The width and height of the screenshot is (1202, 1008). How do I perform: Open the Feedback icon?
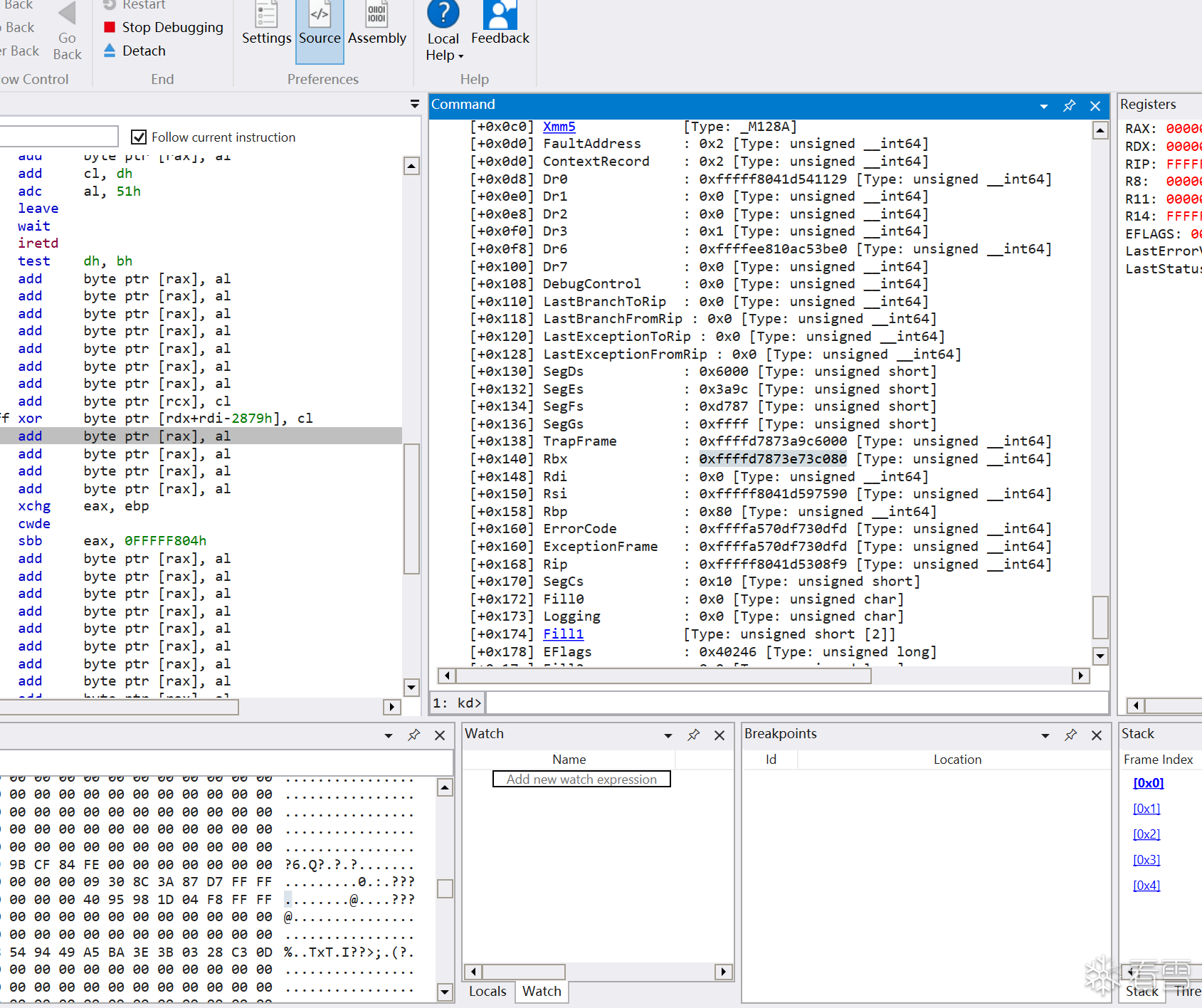pyautogui.click(x=500, y=14)
